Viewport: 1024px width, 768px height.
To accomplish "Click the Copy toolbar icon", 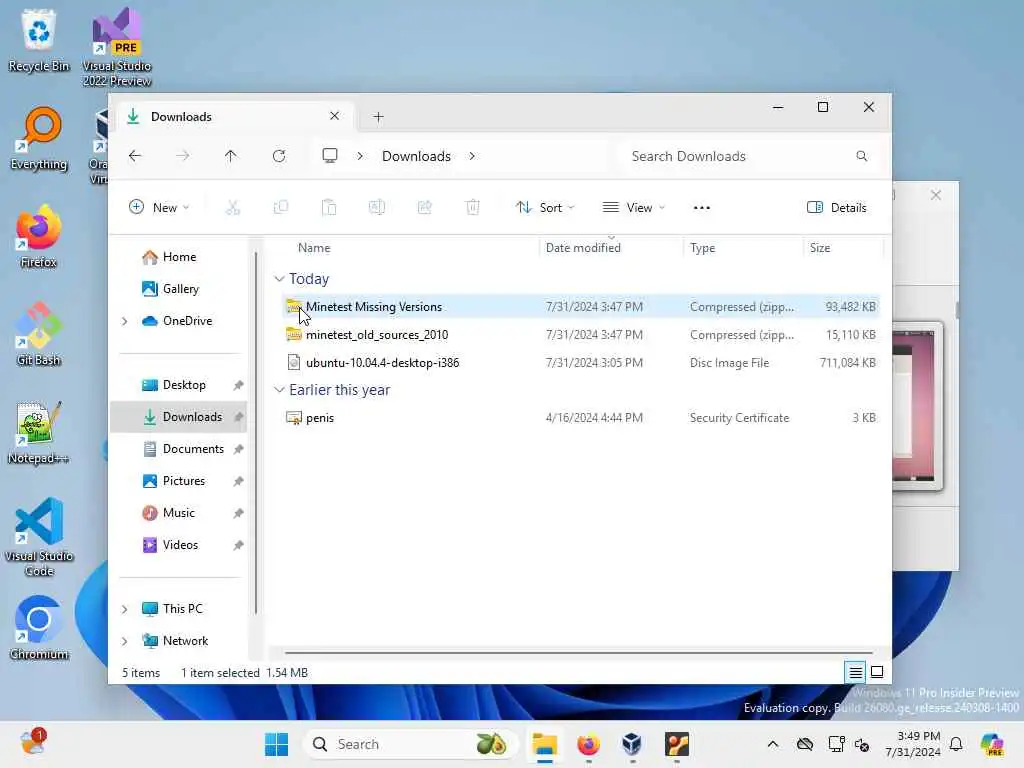I will click(x=281, y=208).
